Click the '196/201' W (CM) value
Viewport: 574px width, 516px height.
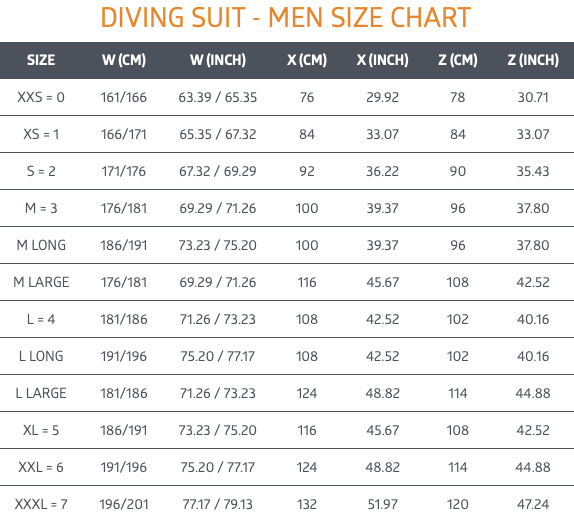(124, 504)
